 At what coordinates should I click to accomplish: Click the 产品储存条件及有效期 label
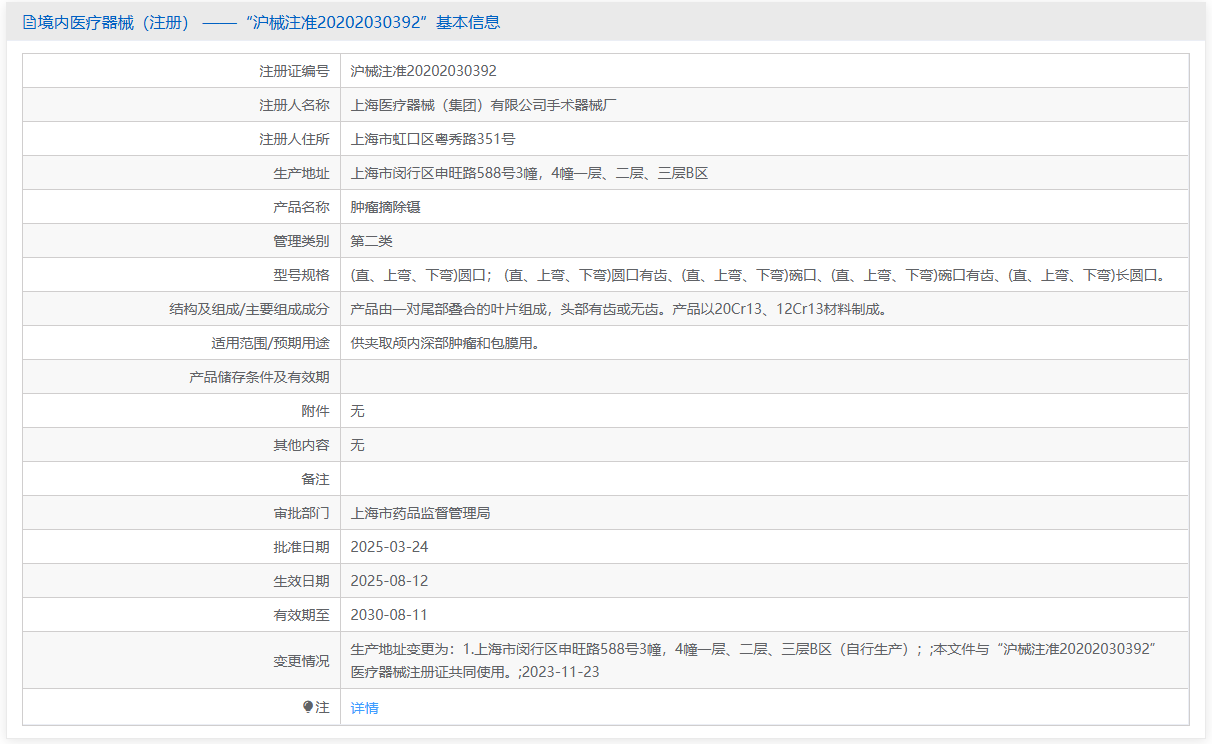pyautogui.click(x=259, y=377)
